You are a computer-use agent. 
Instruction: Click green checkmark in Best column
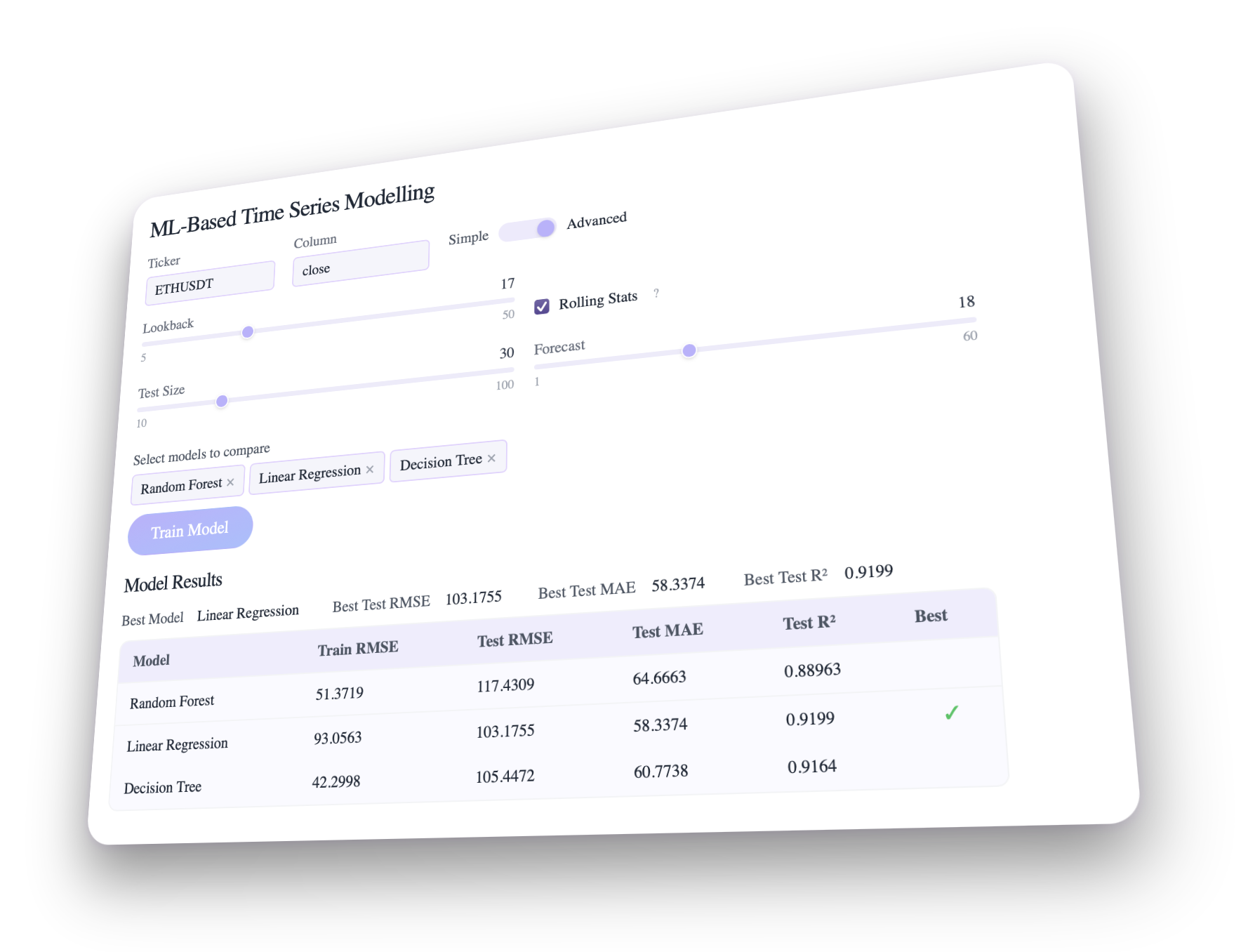point(951,713)
